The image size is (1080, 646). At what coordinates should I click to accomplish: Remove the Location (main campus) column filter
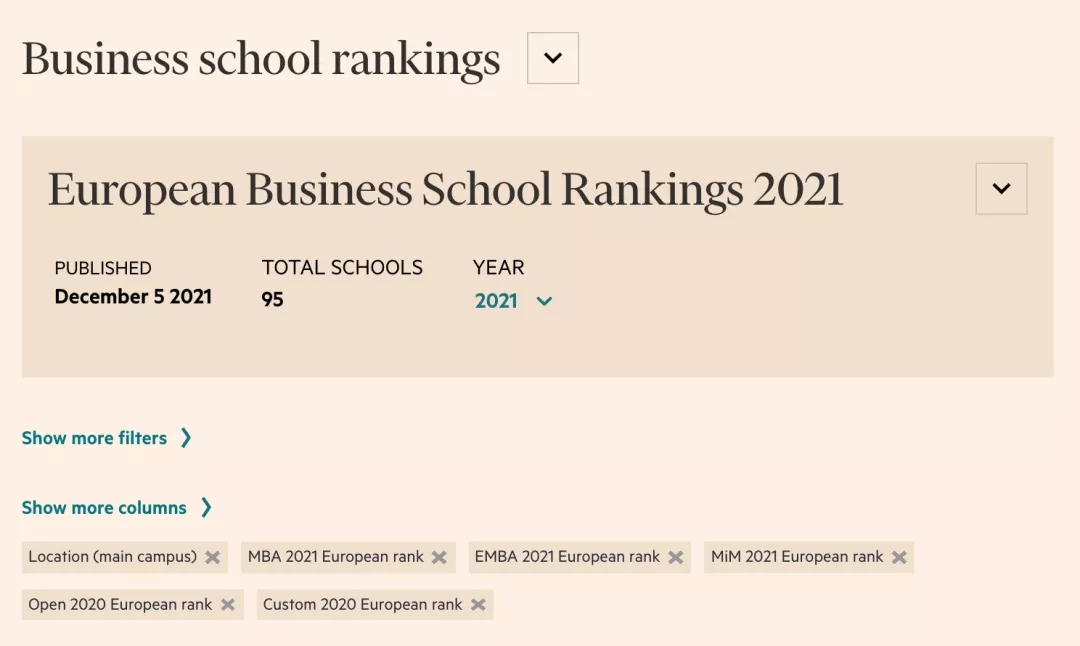click(211, 557)
